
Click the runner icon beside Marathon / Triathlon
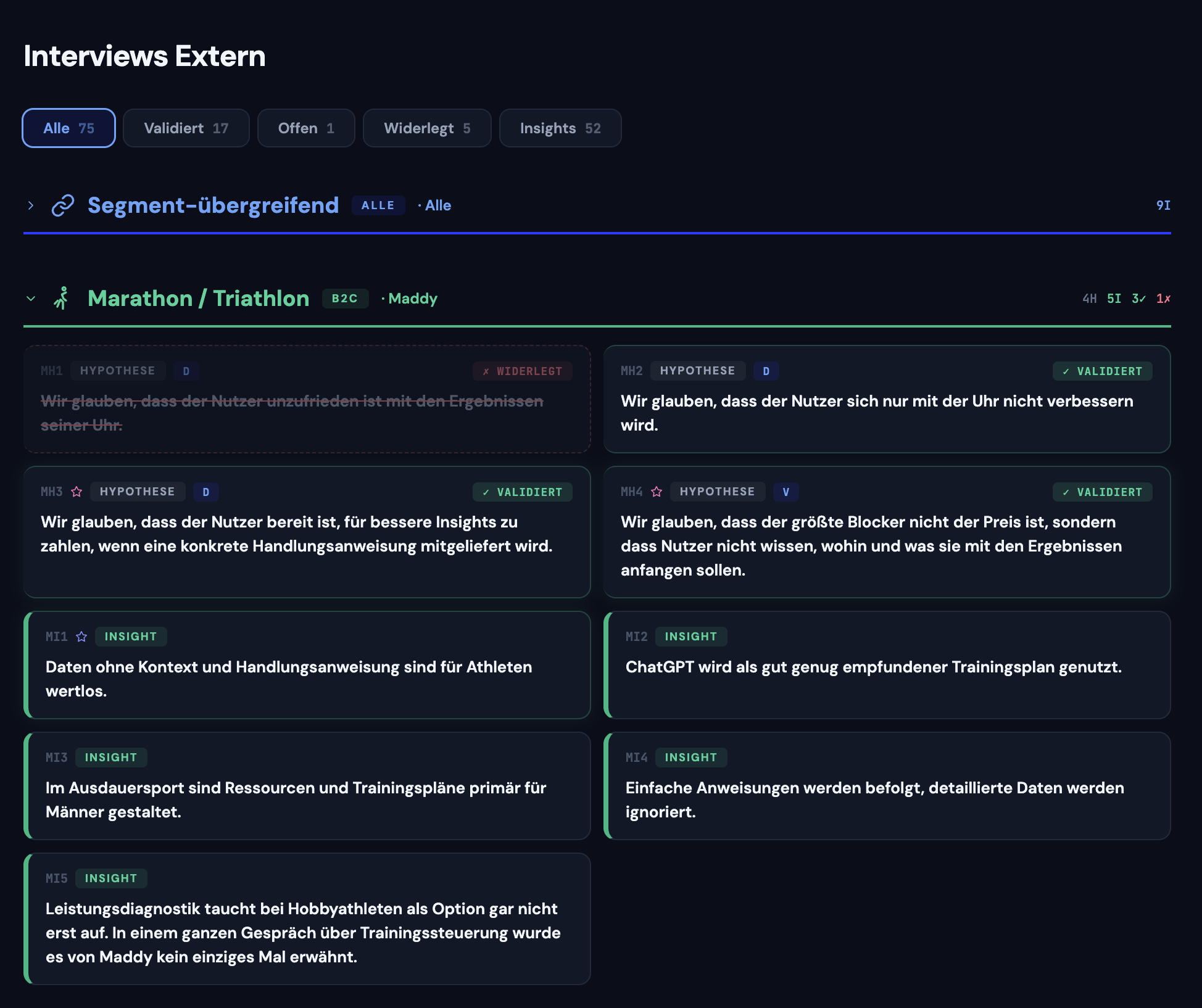click(x=61, y=299)
